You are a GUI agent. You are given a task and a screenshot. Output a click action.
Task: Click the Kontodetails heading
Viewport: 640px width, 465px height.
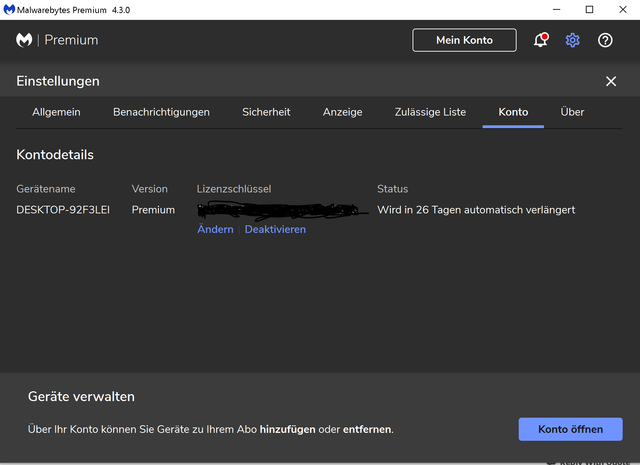(55, 155)
